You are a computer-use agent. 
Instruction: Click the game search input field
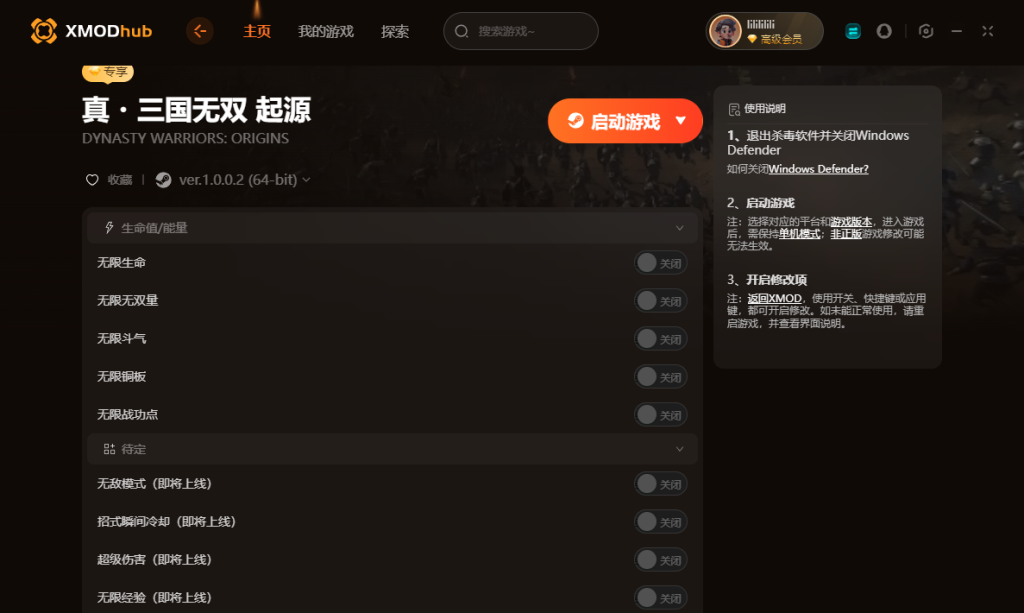pos(521,31)
